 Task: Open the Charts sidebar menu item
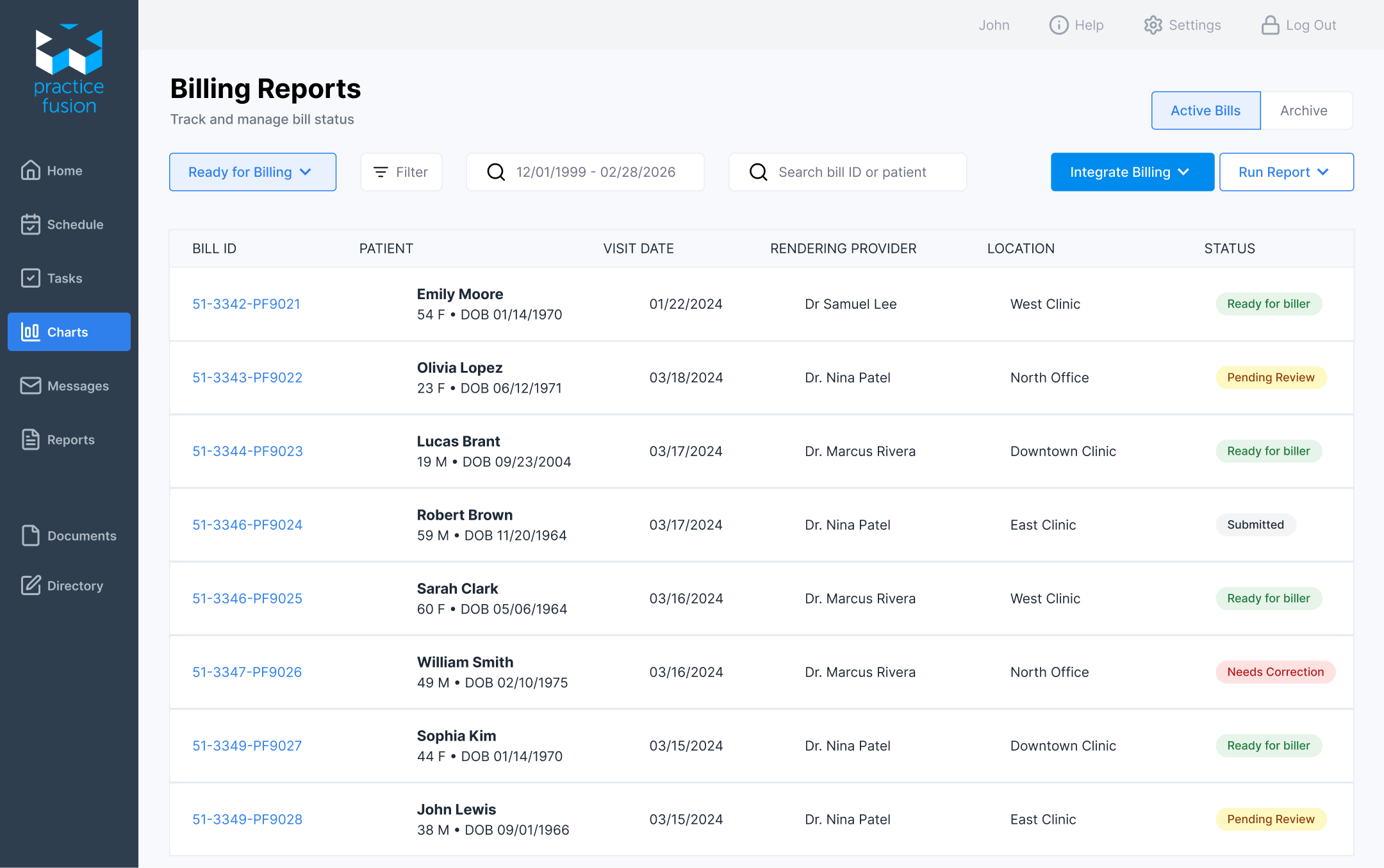click(x=69, y=332)
